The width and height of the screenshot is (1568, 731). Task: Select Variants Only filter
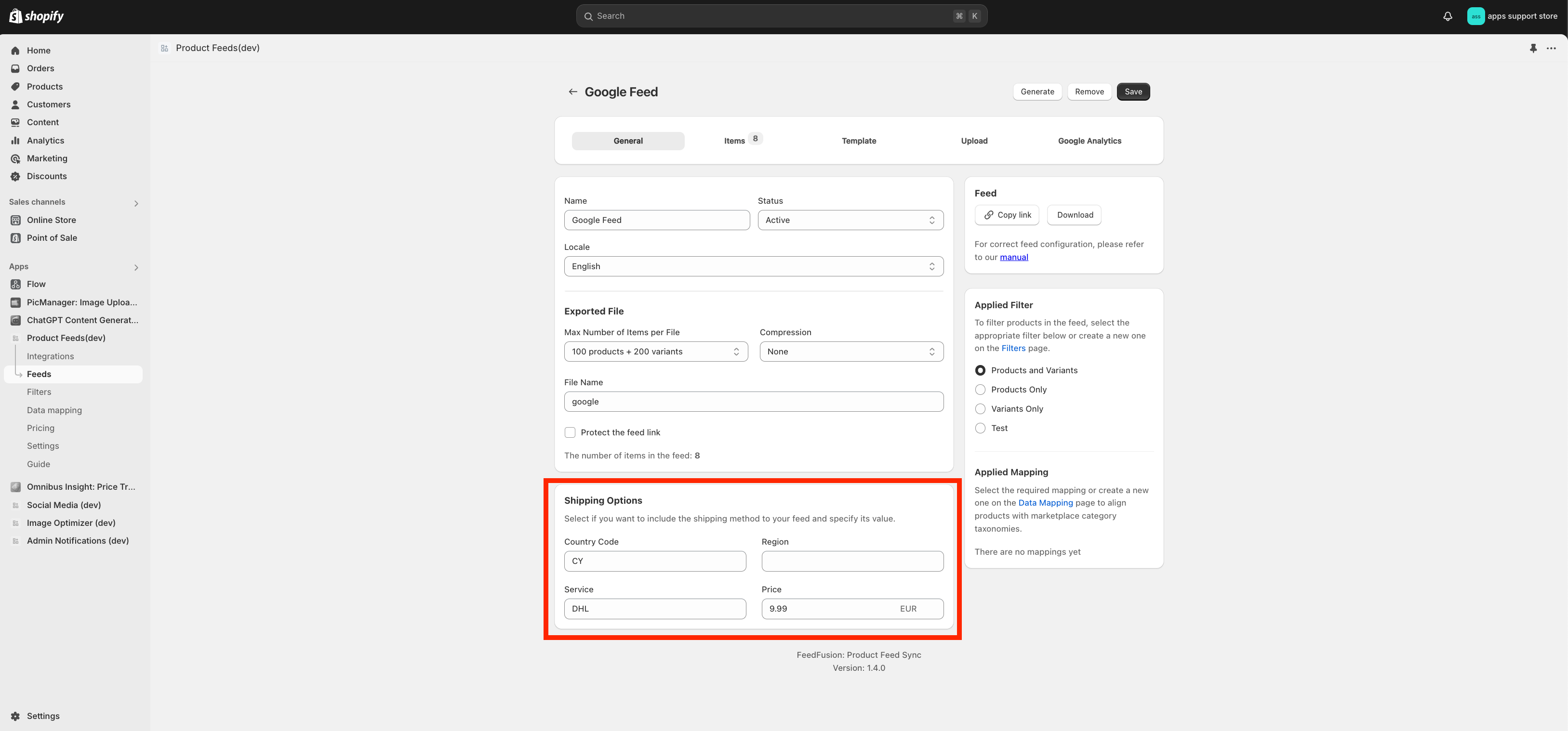pos(980,409)
